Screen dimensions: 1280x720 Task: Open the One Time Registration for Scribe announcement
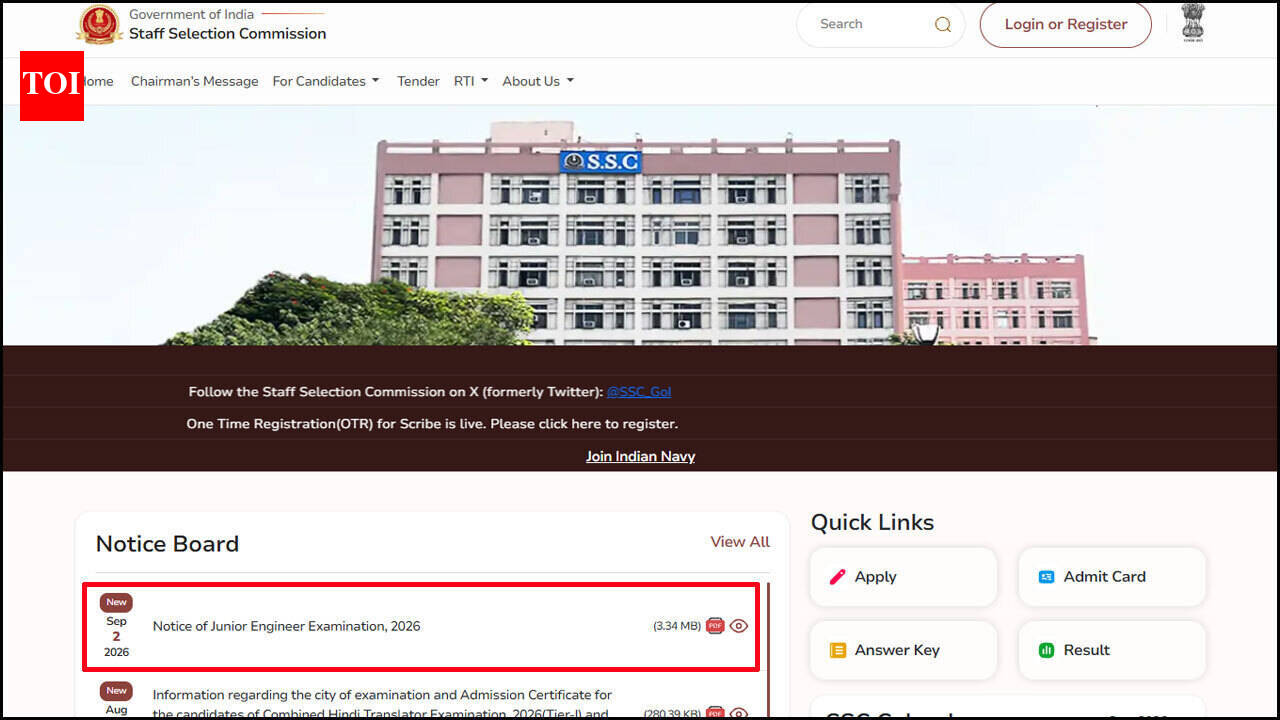pos(432,424)
